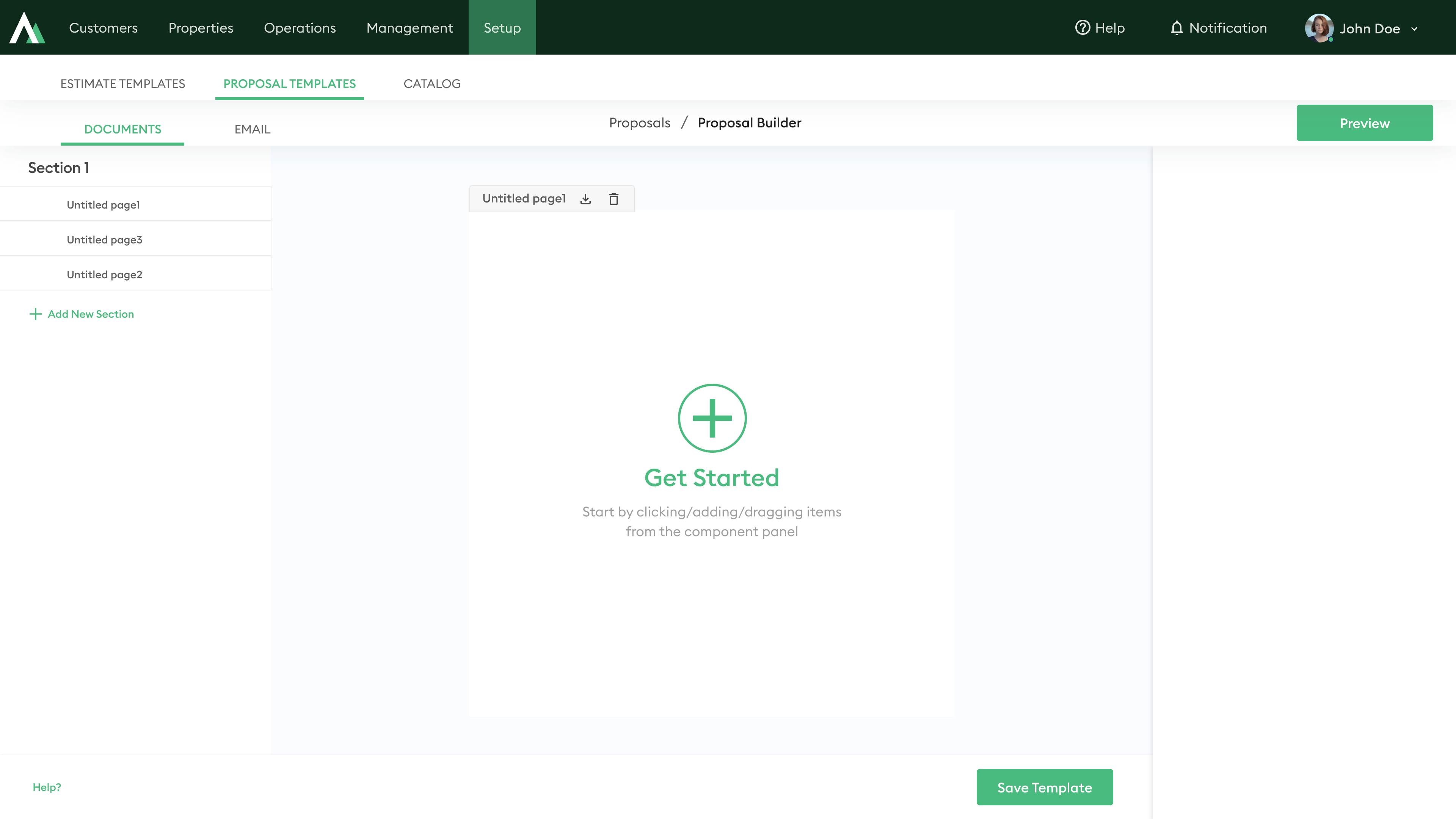Click the plus icon beside Add New Section

coord(35,314)
